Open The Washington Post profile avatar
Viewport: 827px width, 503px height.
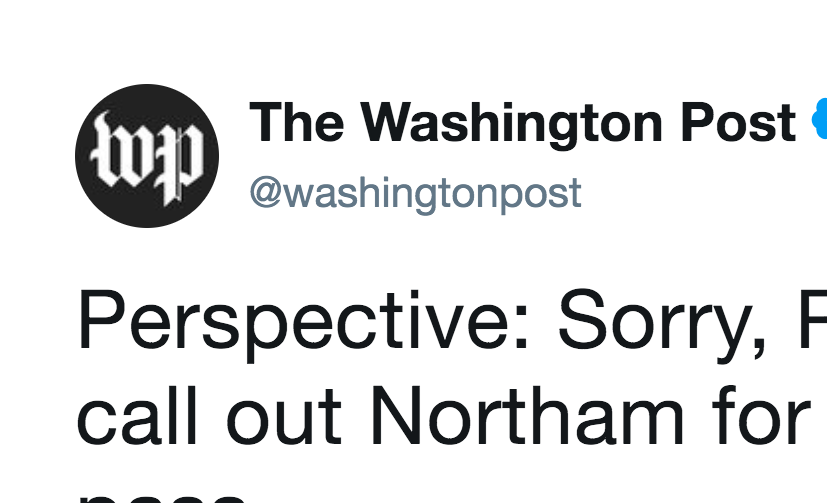pos(147,156)
